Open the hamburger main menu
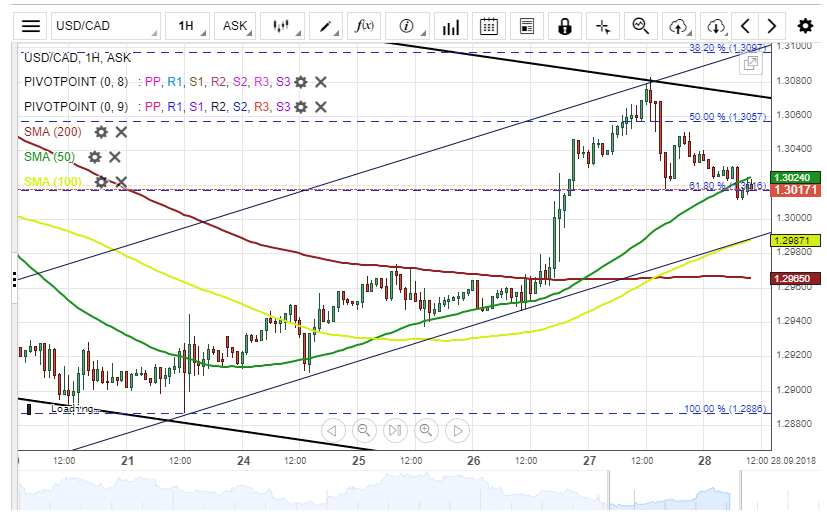 (32, 26)
